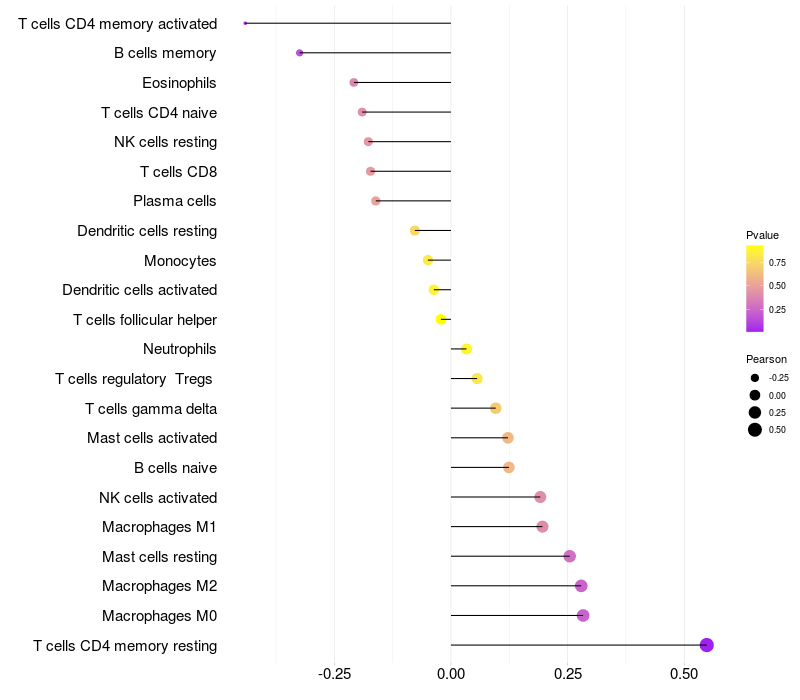Image resolution: width=800 pixels, height=700 pixels.
Task: Click the -0.25 Pearson legend circle
Action: click(x=754, y=378)
